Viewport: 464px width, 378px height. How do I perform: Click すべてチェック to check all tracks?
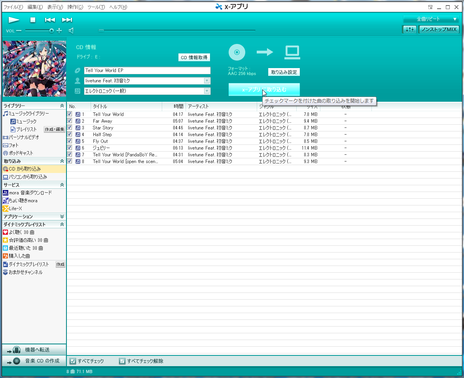[x=87, y=361]
